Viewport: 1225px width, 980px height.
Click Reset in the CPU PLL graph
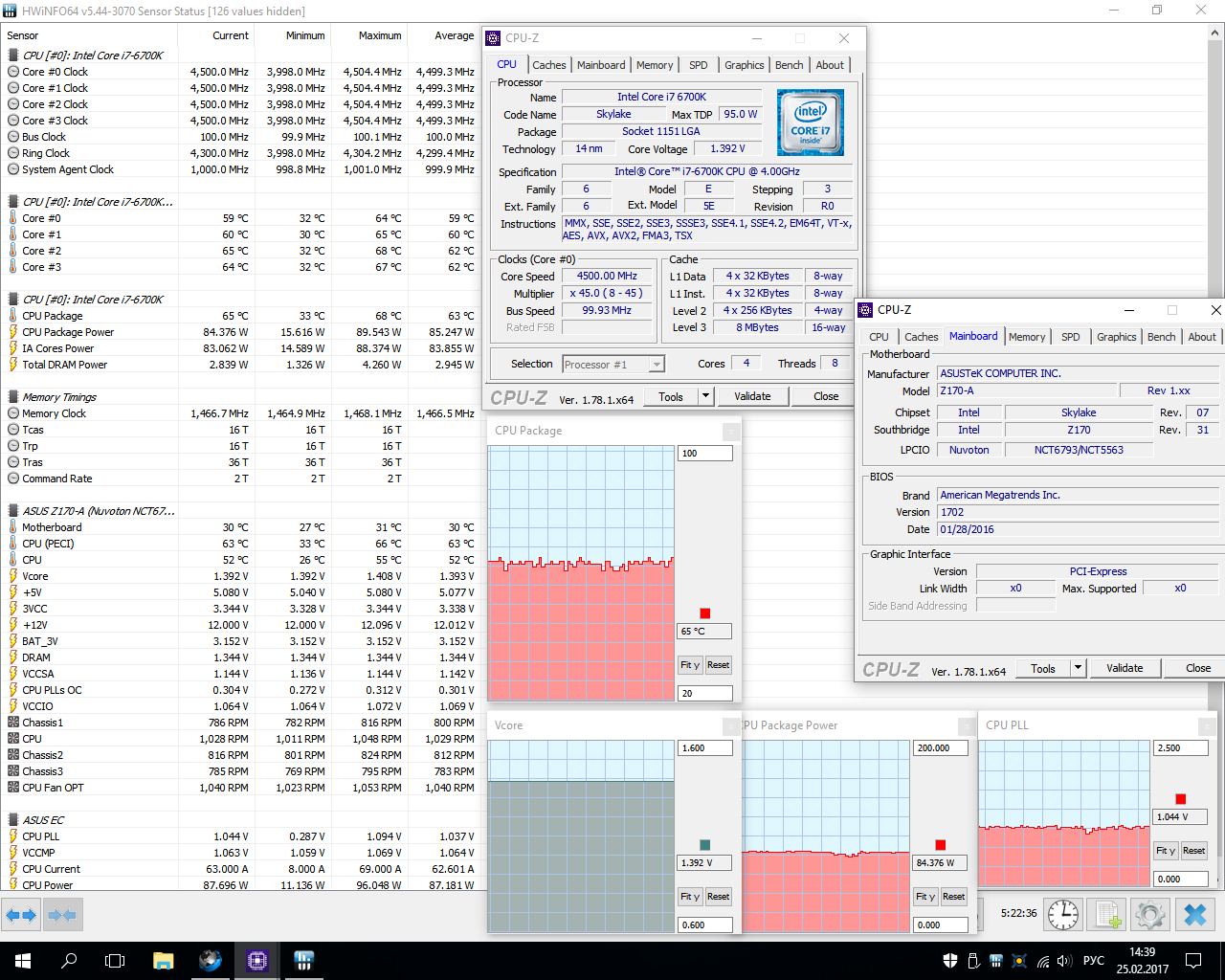[x=1193, y=851]
